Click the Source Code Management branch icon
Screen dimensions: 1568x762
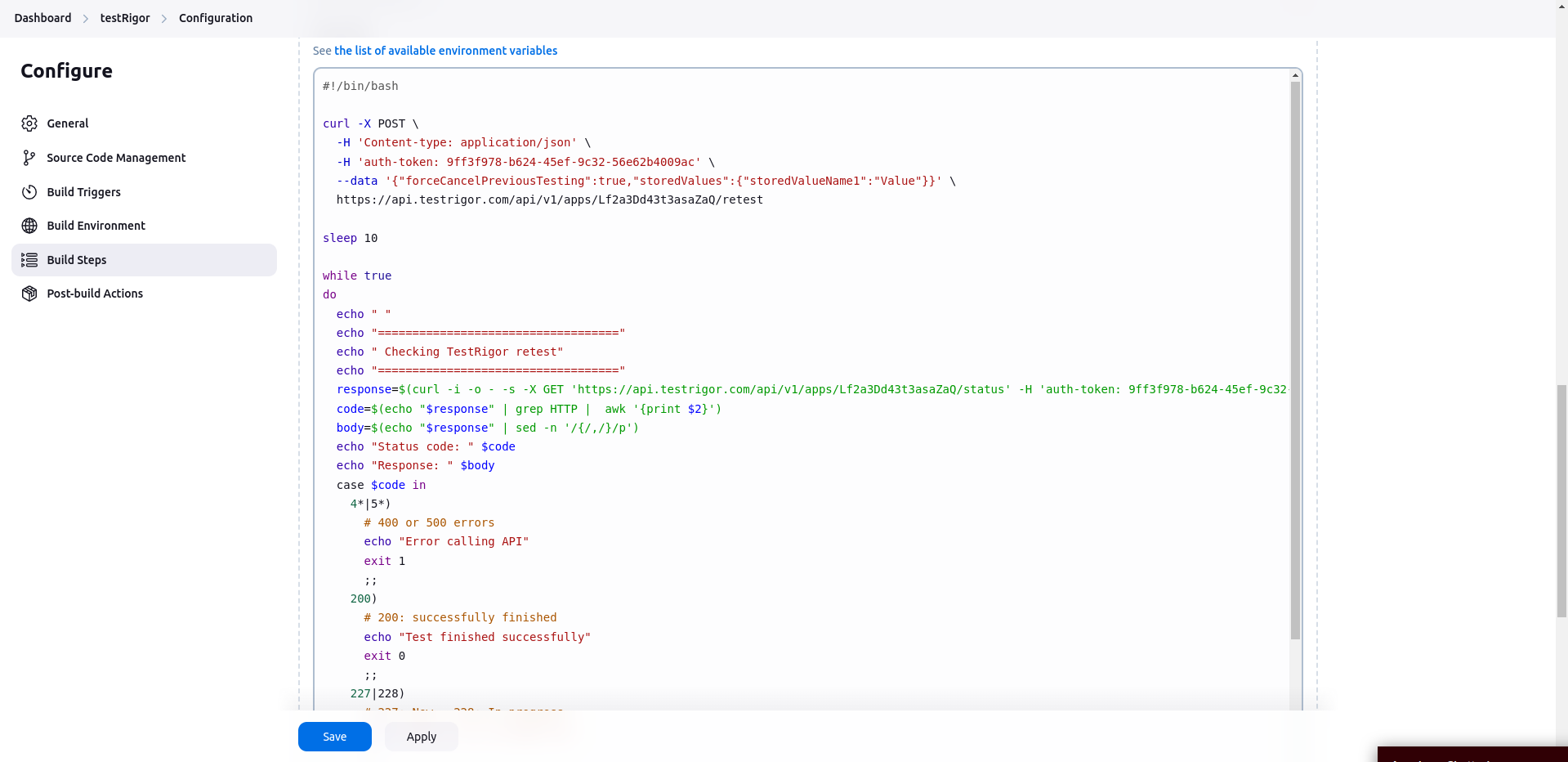coord(29,158)
